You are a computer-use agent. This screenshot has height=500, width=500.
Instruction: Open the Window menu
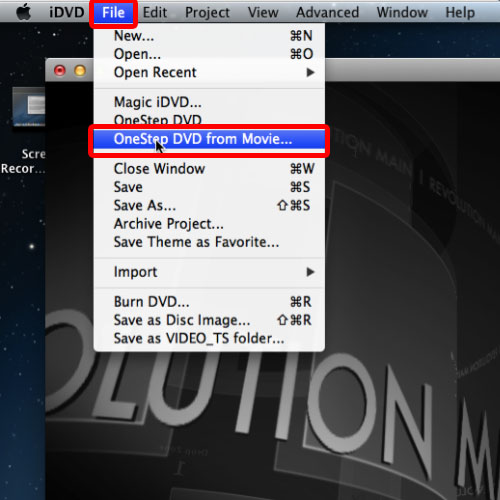(x=402, y=13)
